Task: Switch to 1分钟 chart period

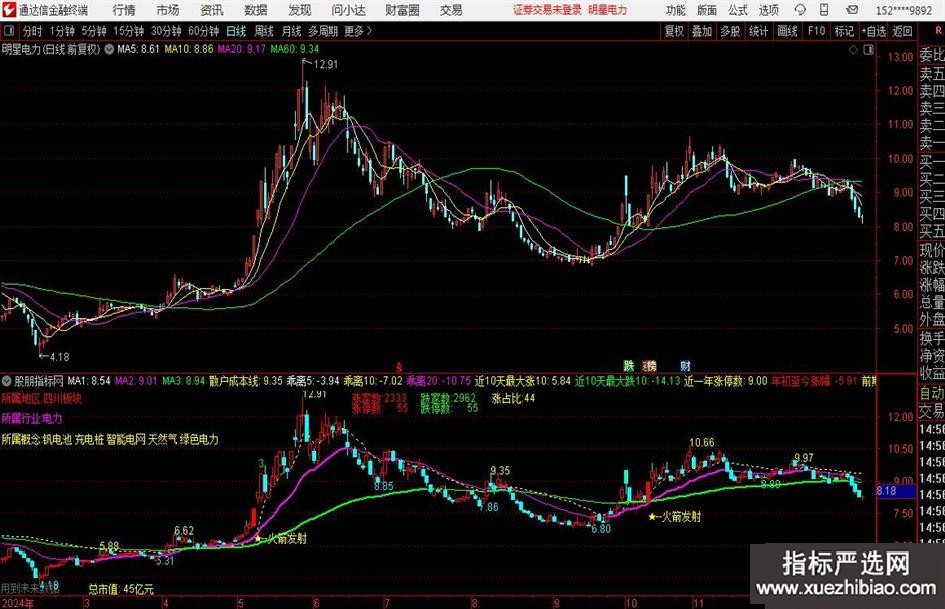Action: click(x=62, y=31)
